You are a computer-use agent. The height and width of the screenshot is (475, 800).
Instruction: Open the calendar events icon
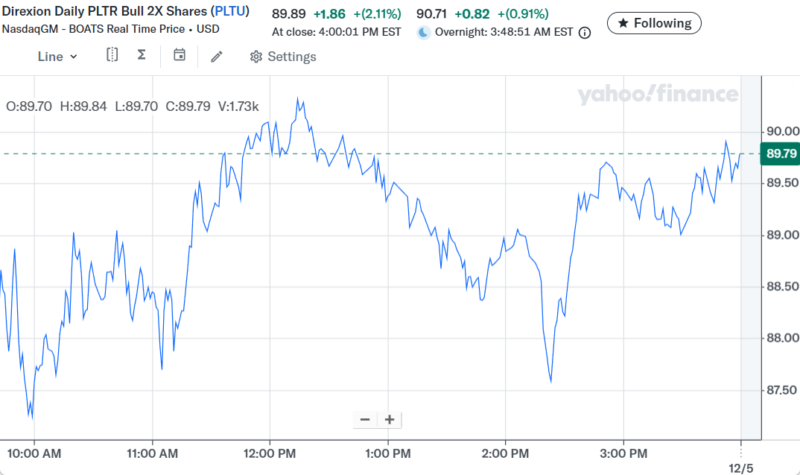point(179,55)
